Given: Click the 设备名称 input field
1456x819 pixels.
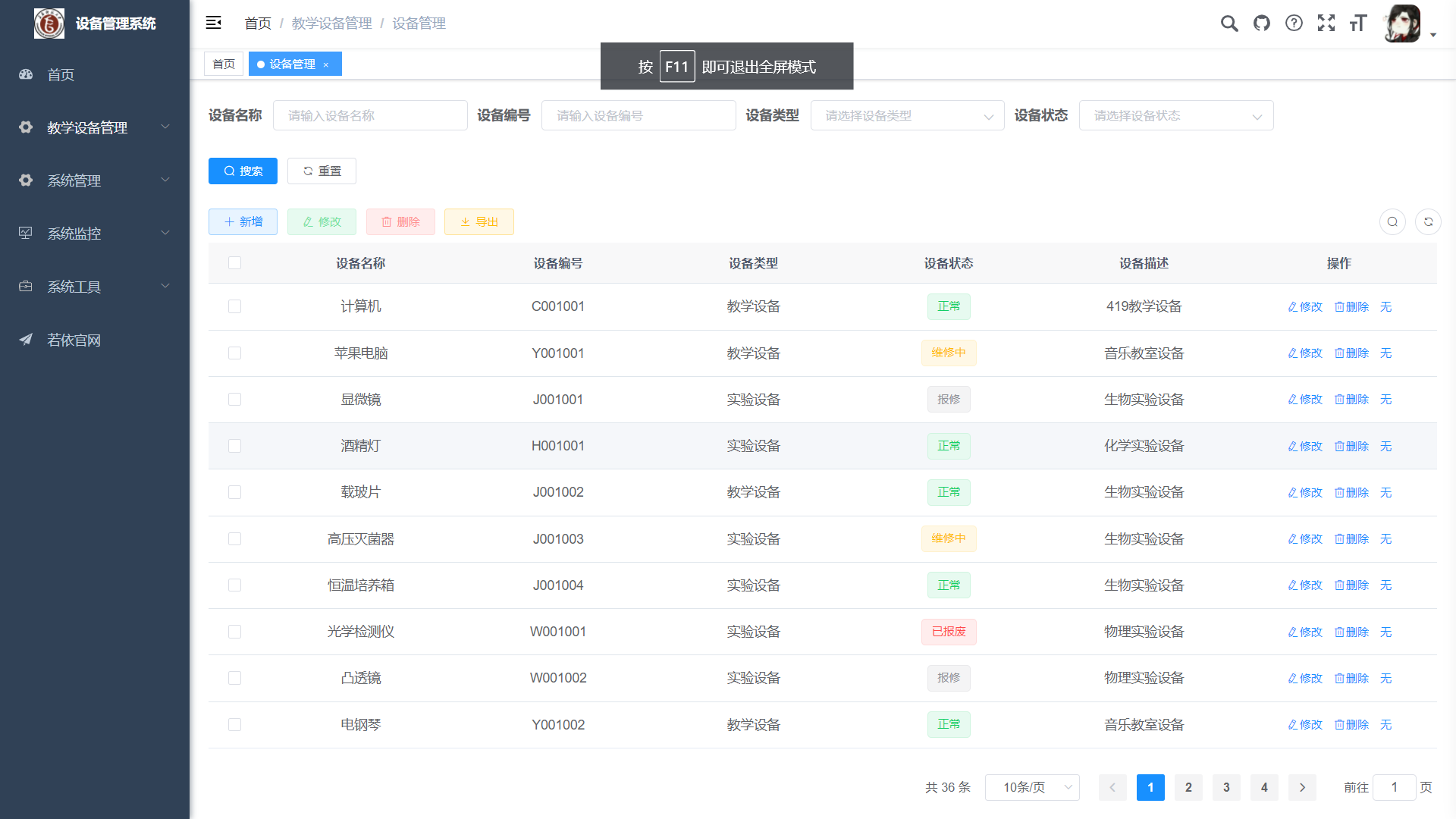Looking at the screenshot, I should 370,116.
